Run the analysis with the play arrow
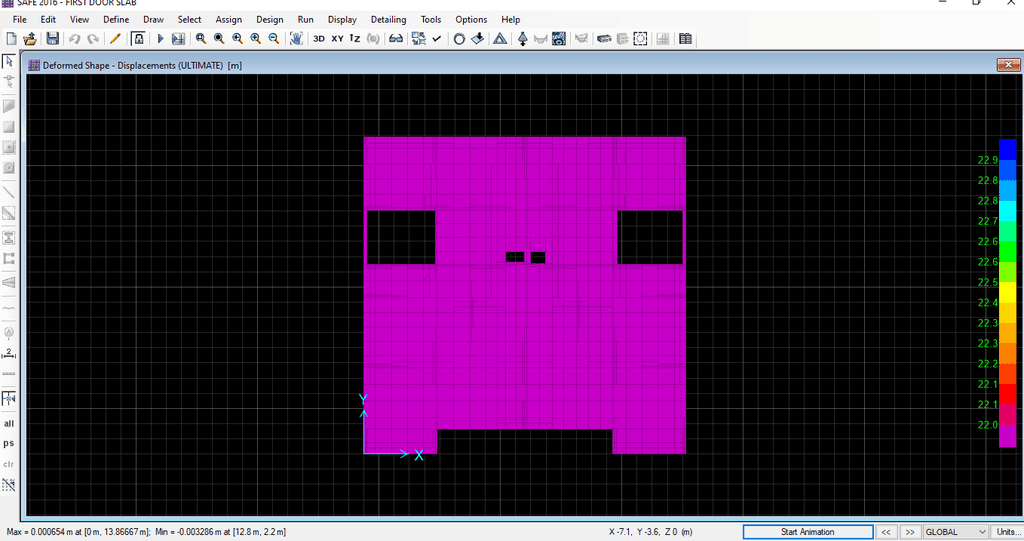This screenshot has width=1024, height=541. click(x=160, y=39)
